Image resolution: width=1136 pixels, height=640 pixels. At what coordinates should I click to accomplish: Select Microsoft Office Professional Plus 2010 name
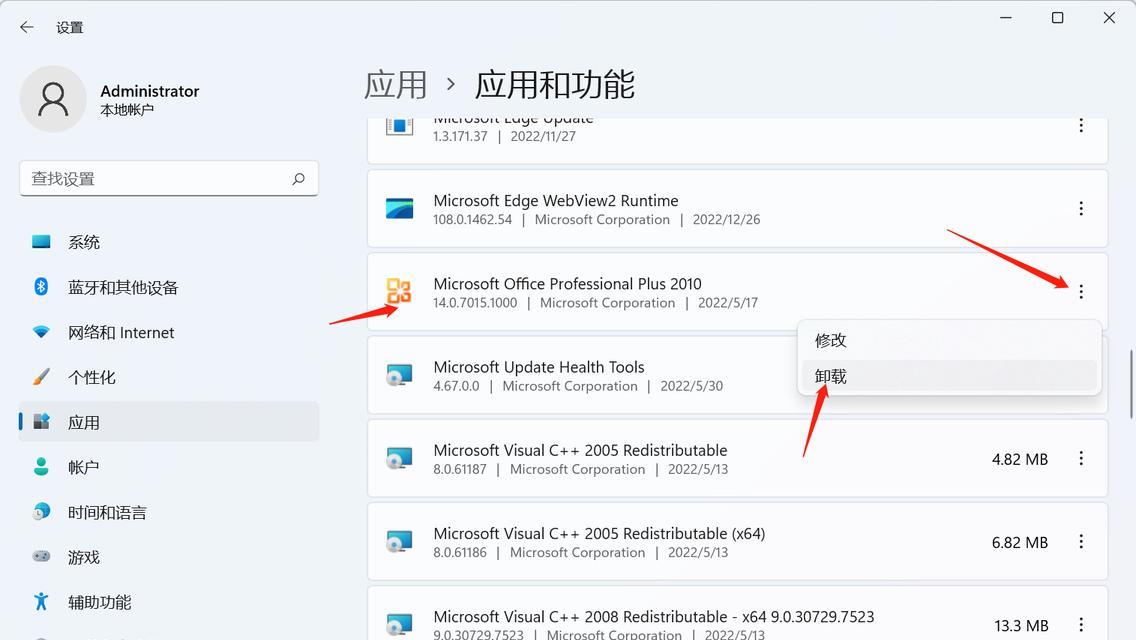coord(567,283)
